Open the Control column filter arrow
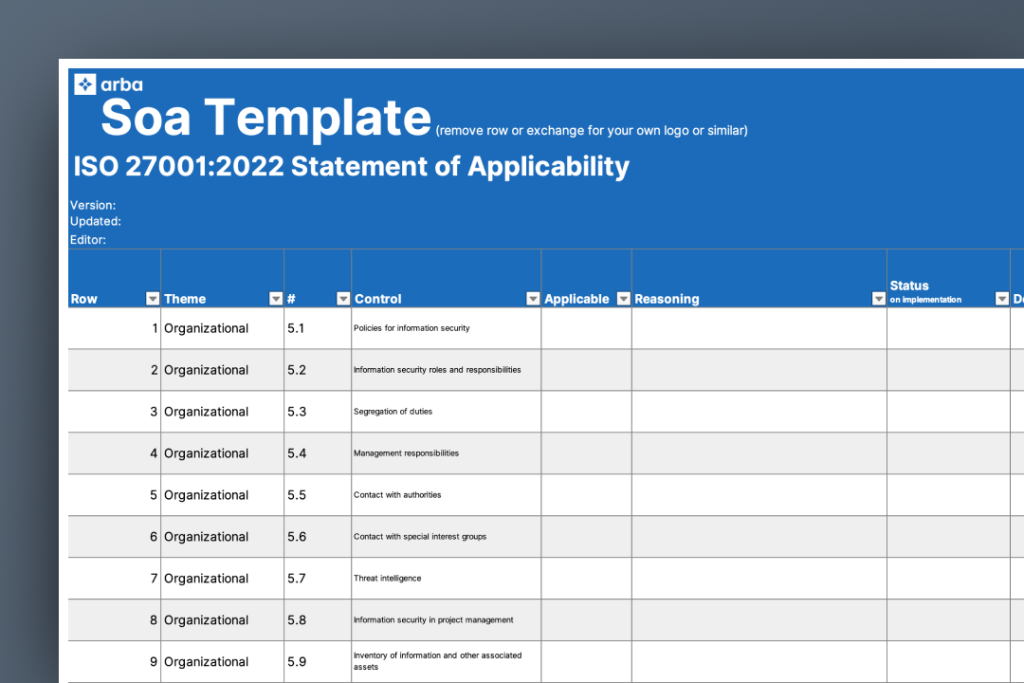The image size is (1024, 683). pyautogui.click(x=533, y=298)
